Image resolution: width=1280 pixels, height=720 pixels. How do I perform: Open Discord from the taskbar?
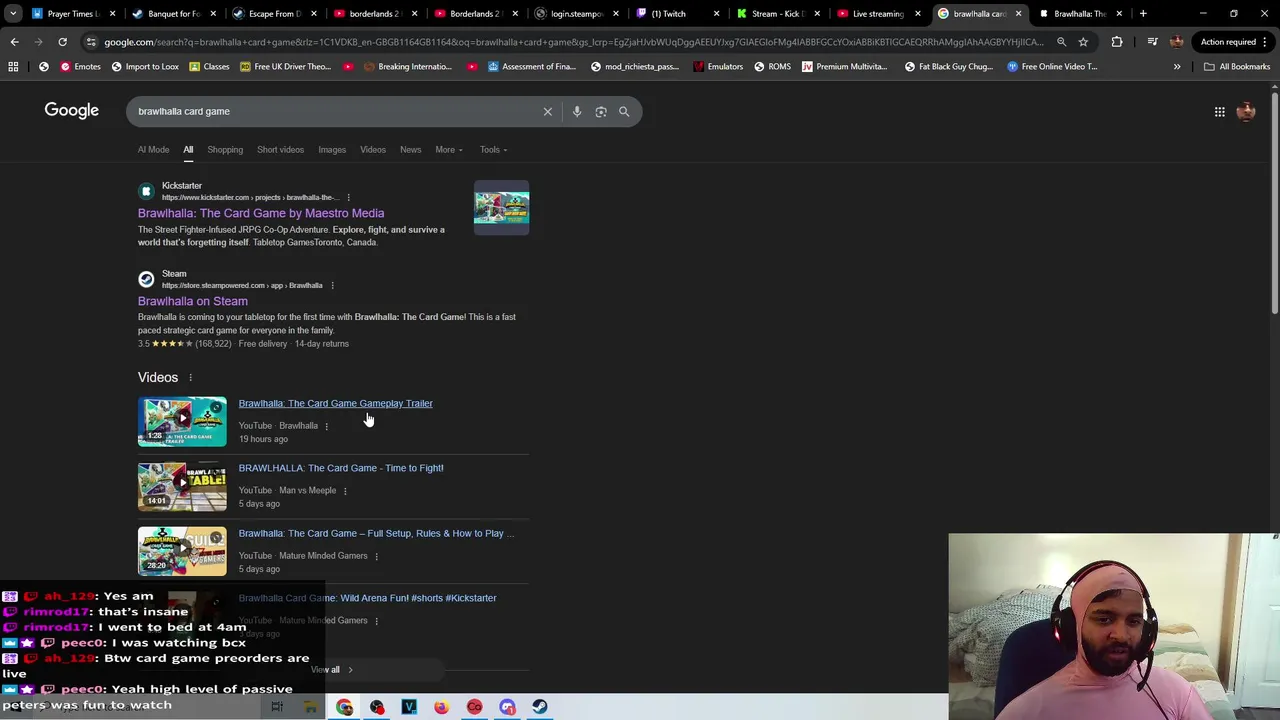pyautogui.click(x=507, y=707)
